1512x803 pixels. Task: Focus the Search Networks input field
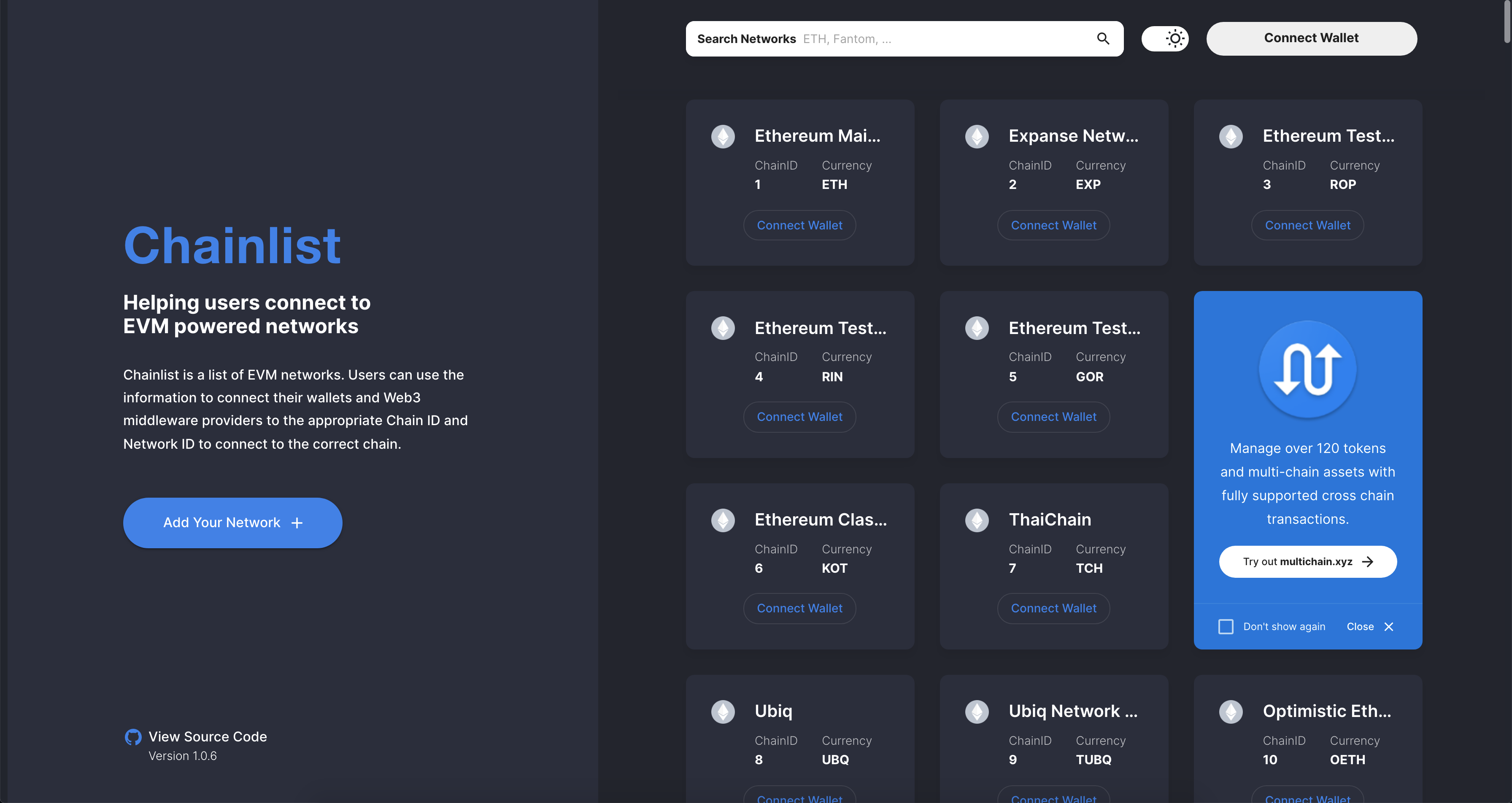[x=939, y=39]
